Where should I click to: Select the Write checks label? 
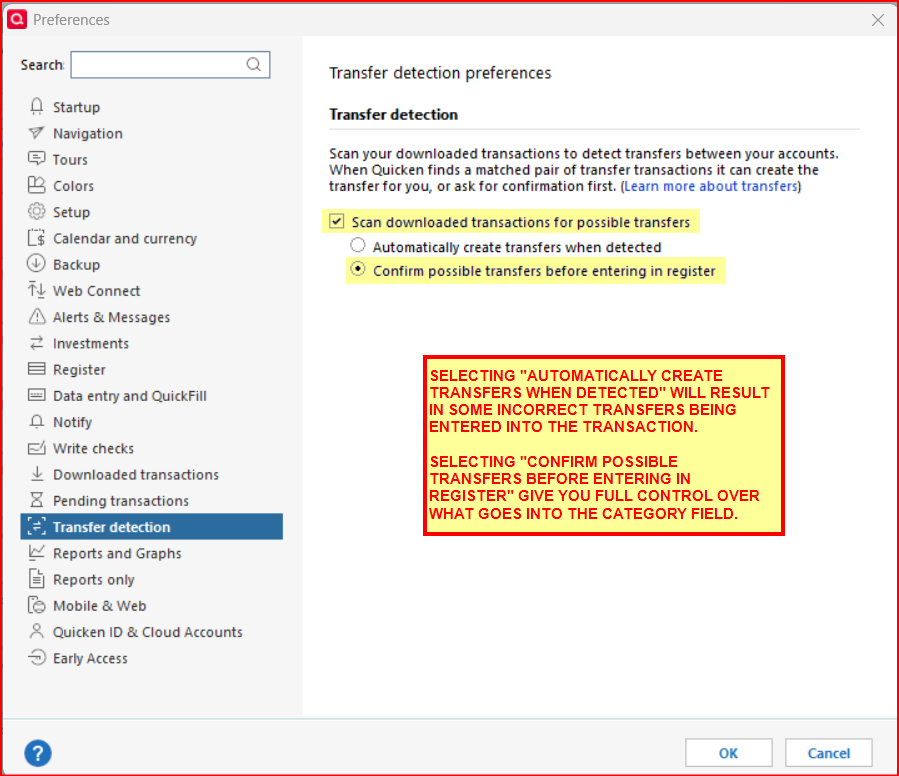tap(93, 449)
